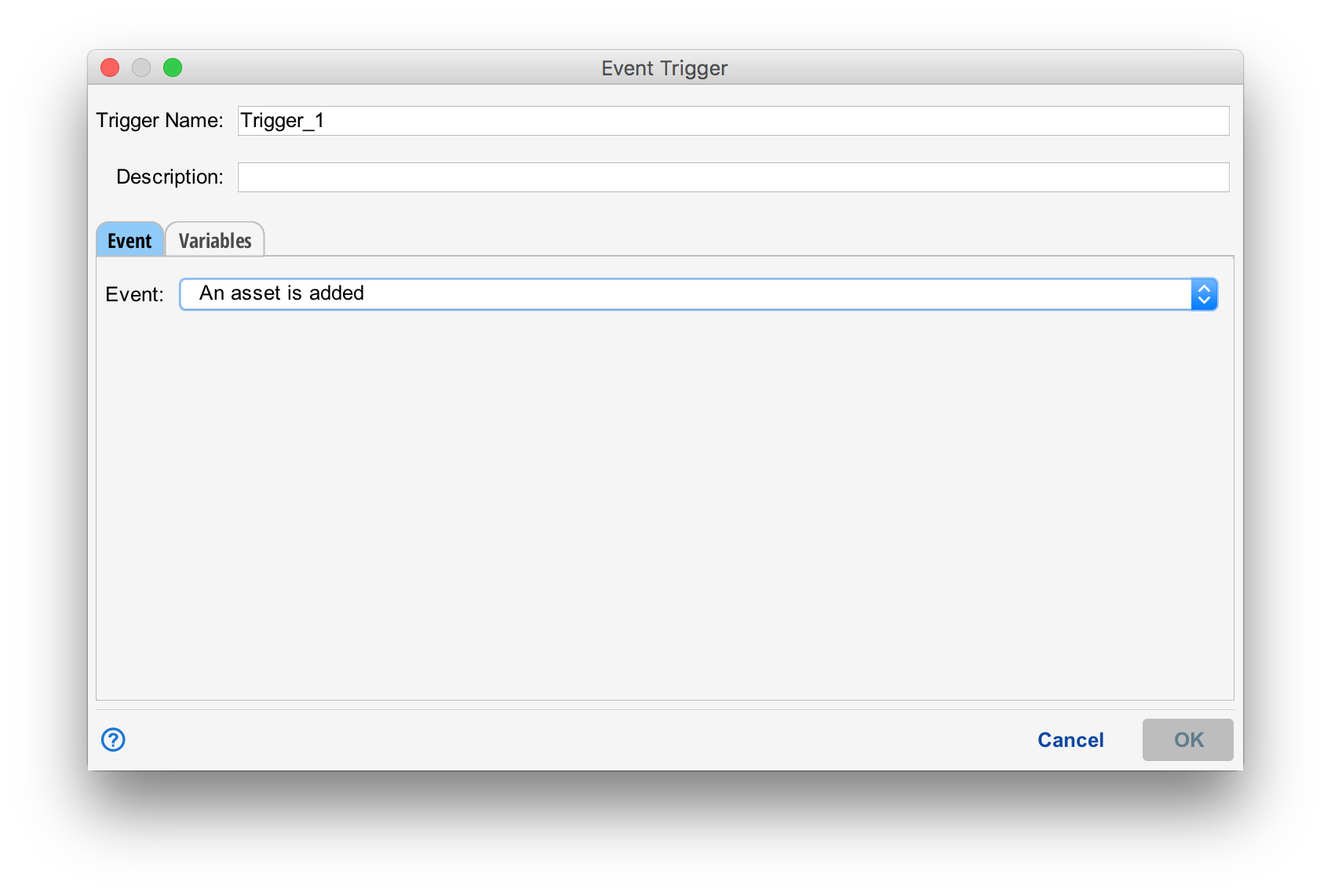Click the black backdrop below the dialog

click(665, 833)
